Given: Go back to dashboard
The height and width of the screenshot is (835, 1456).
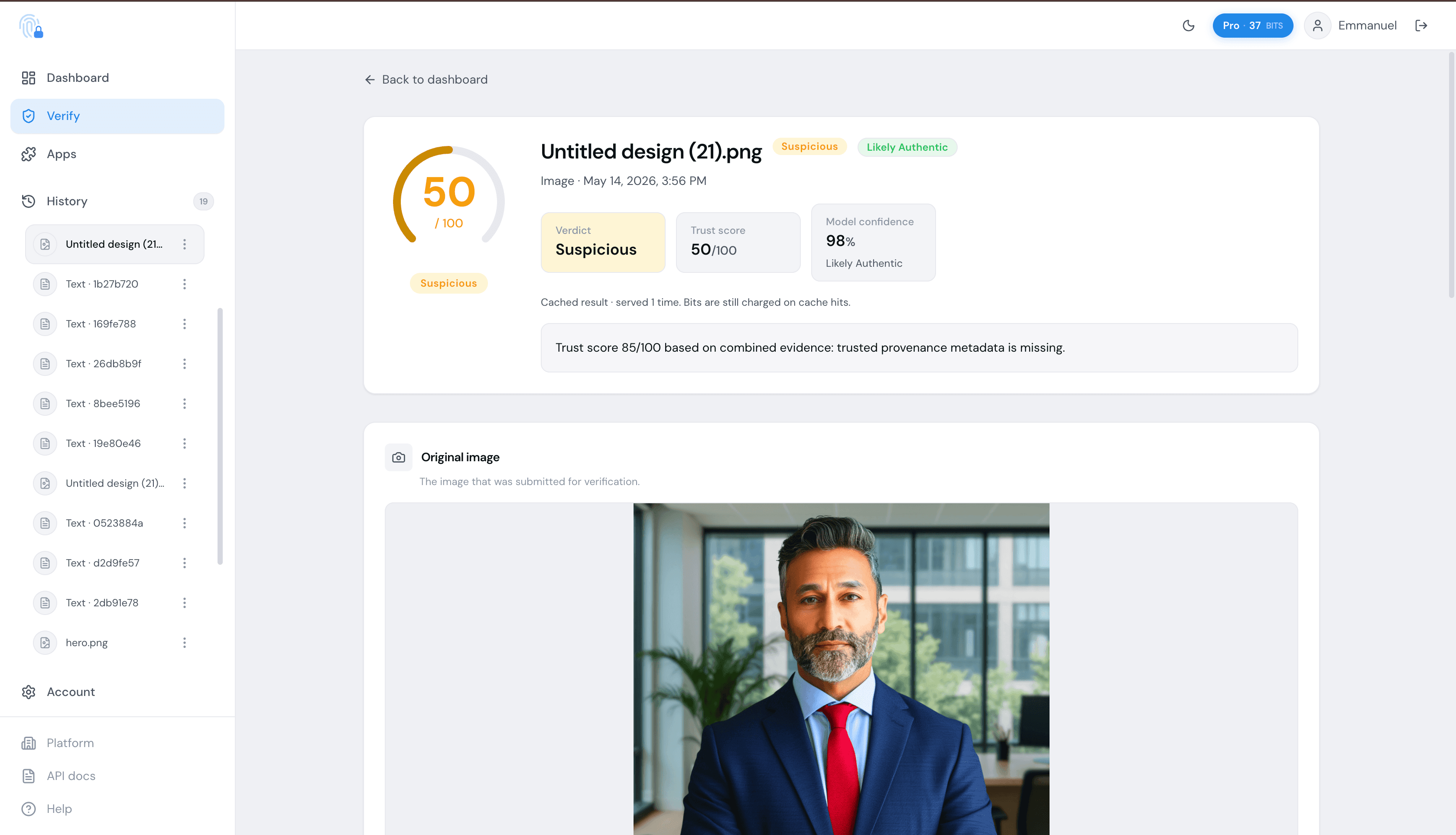Looking at the screenshot, I should pos(426,80).
